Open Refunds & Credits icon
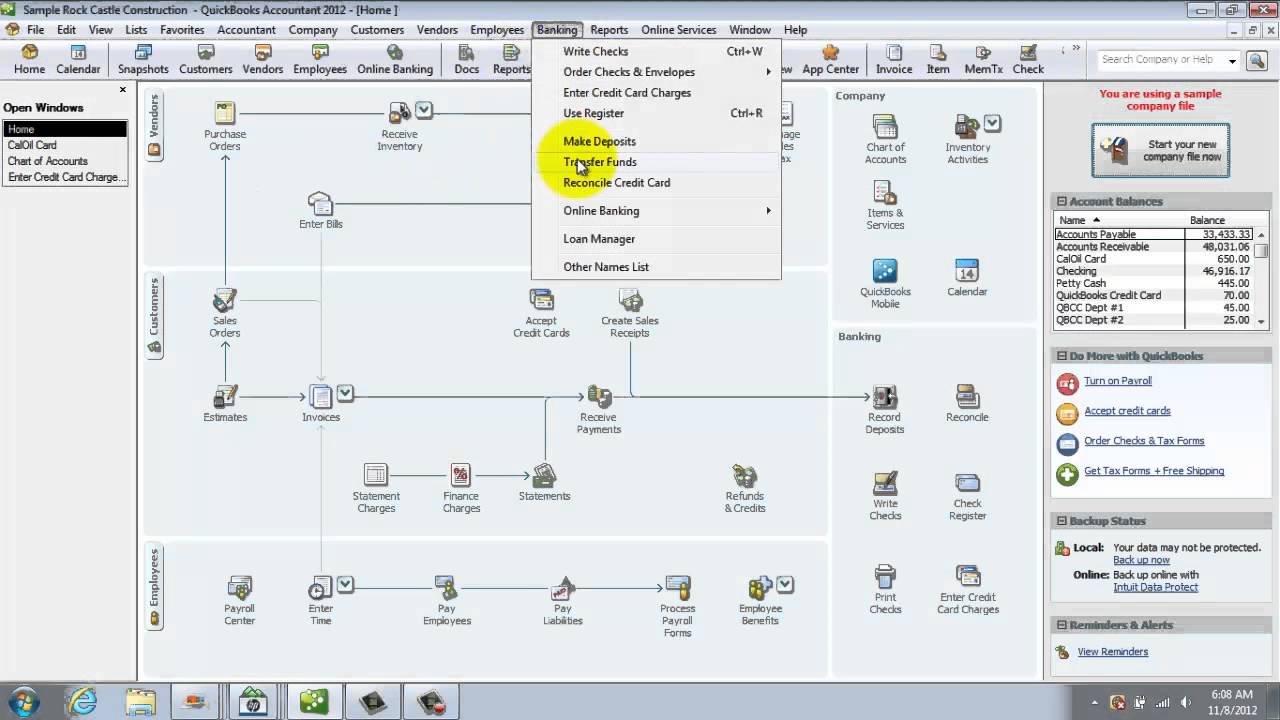This screenshot has height=720, width=1280. (x=744, y=475)
